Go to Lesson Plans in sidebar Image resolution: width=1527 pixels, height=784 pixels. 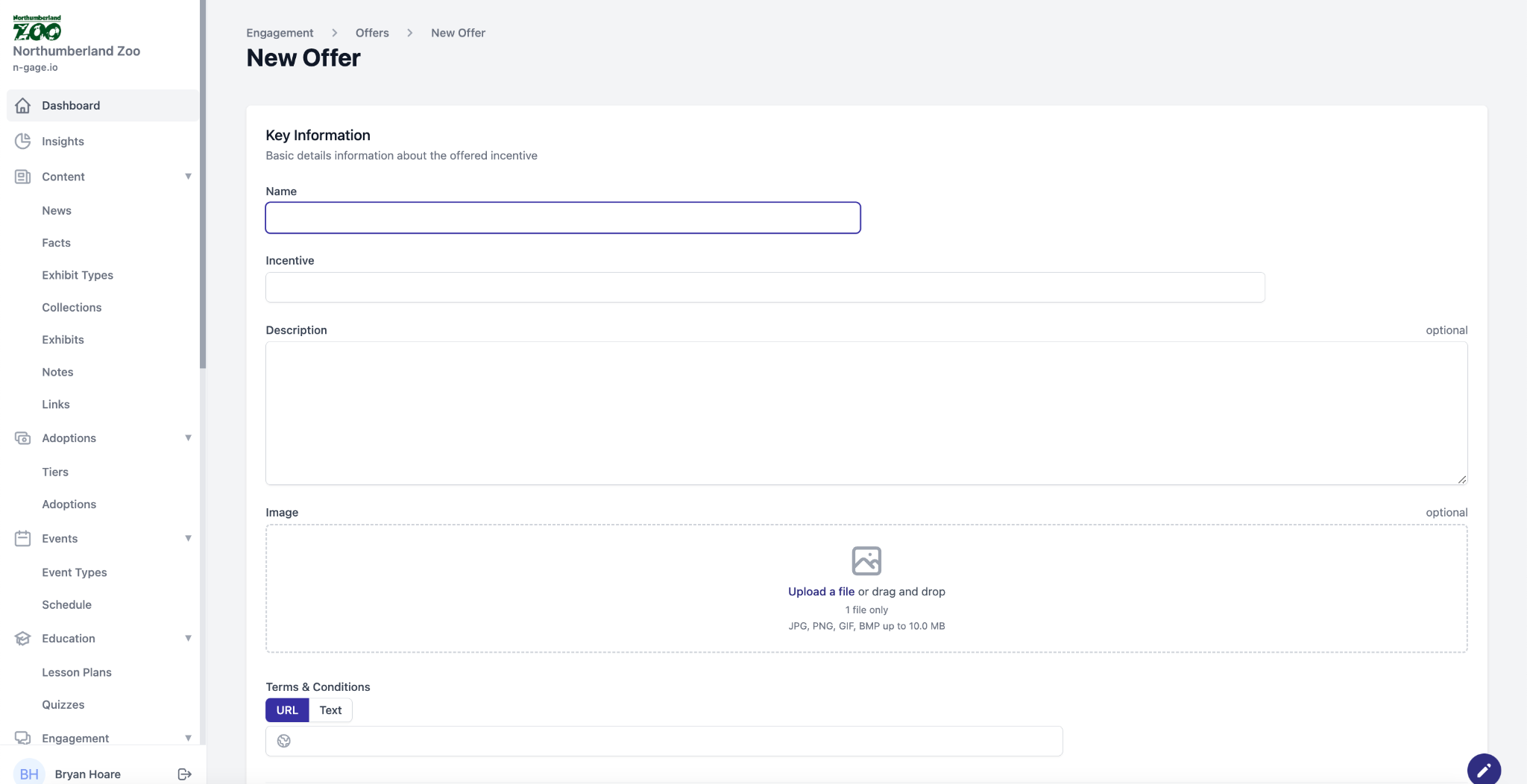(x=77, y=672)
